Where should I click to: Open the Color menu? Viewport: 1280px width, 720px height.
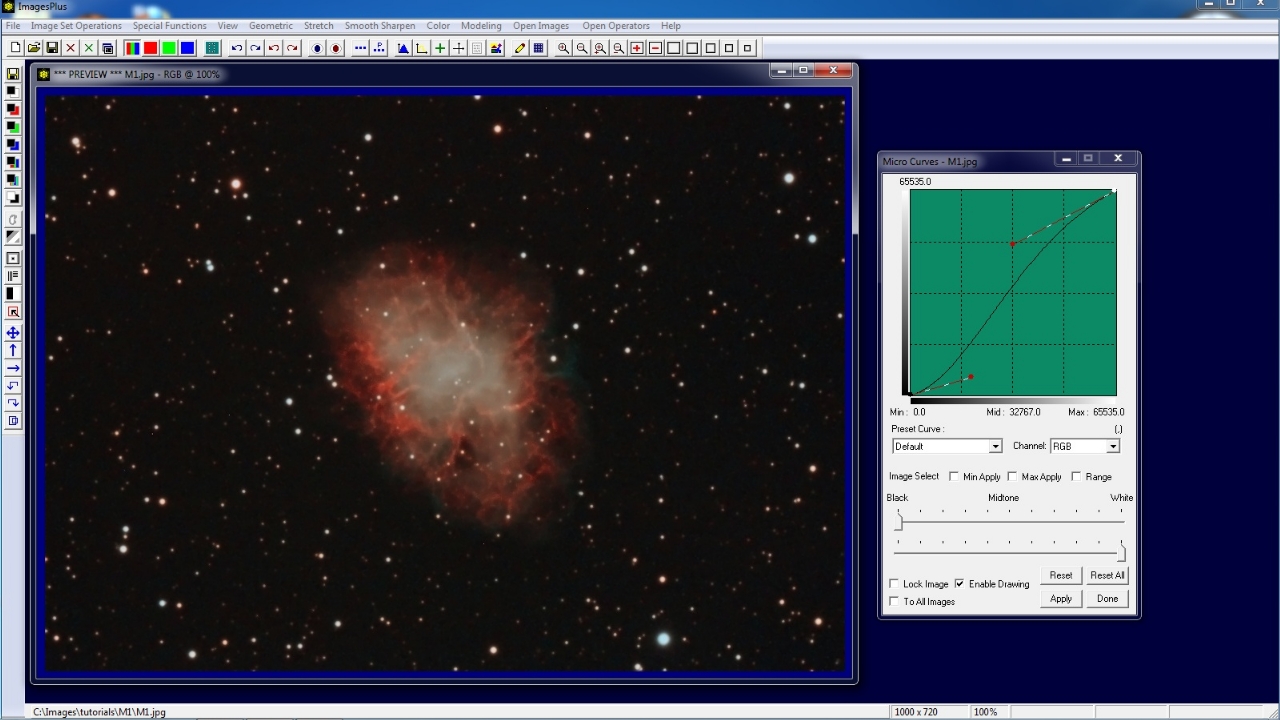(438, 26)
